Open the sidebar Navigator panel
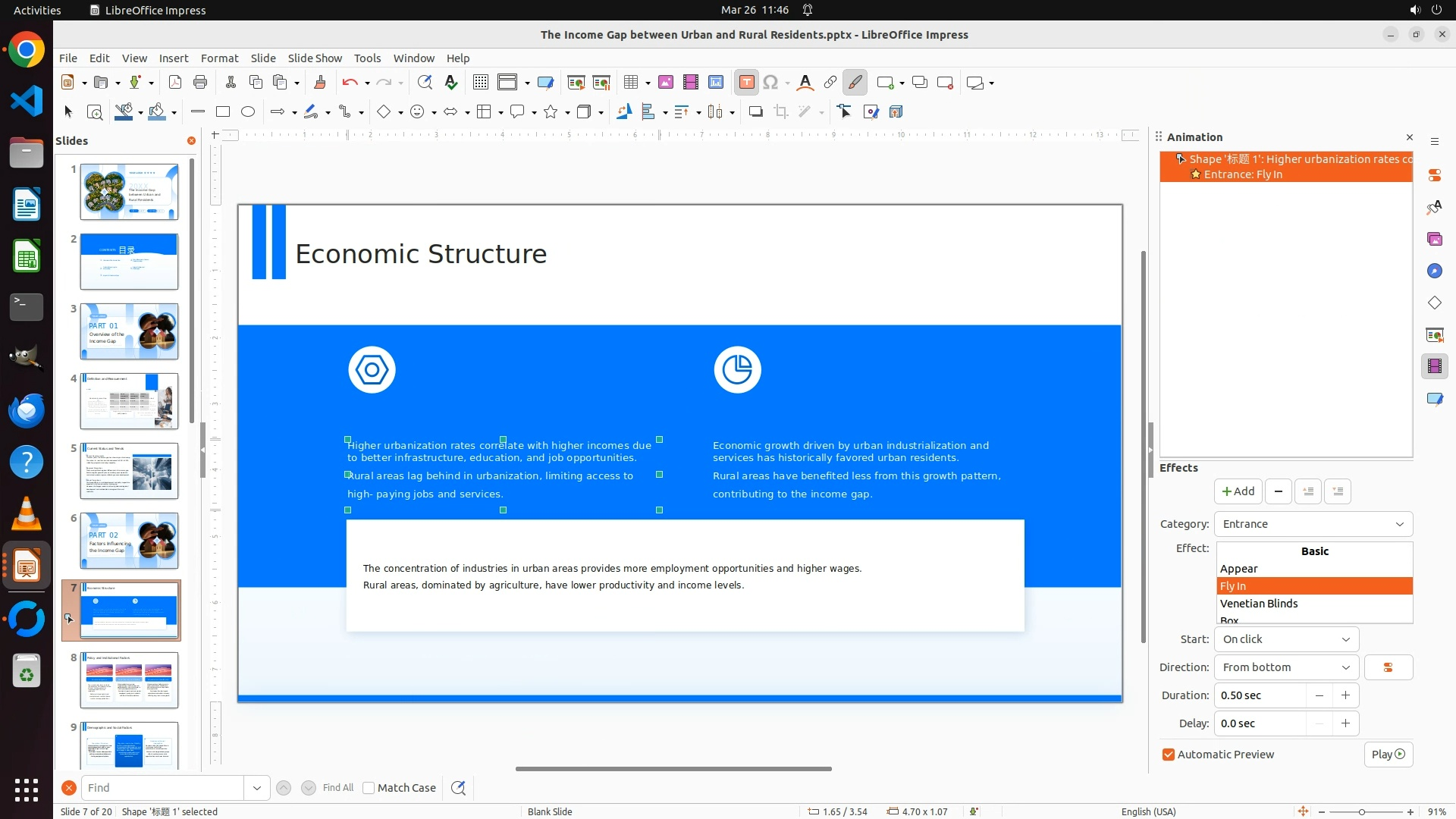This screenshot has height=819, width=1456. [x=1434, y=271]
